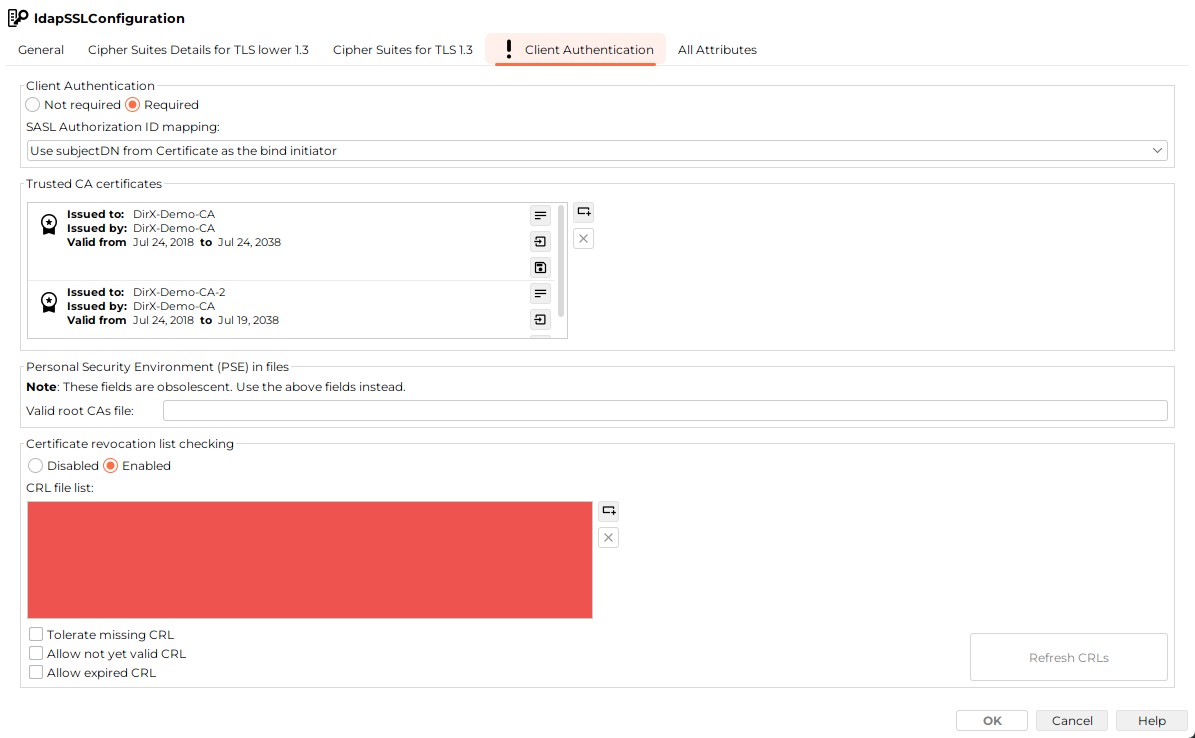Add a new trusted CA certificate

click(x=584, y=212)
